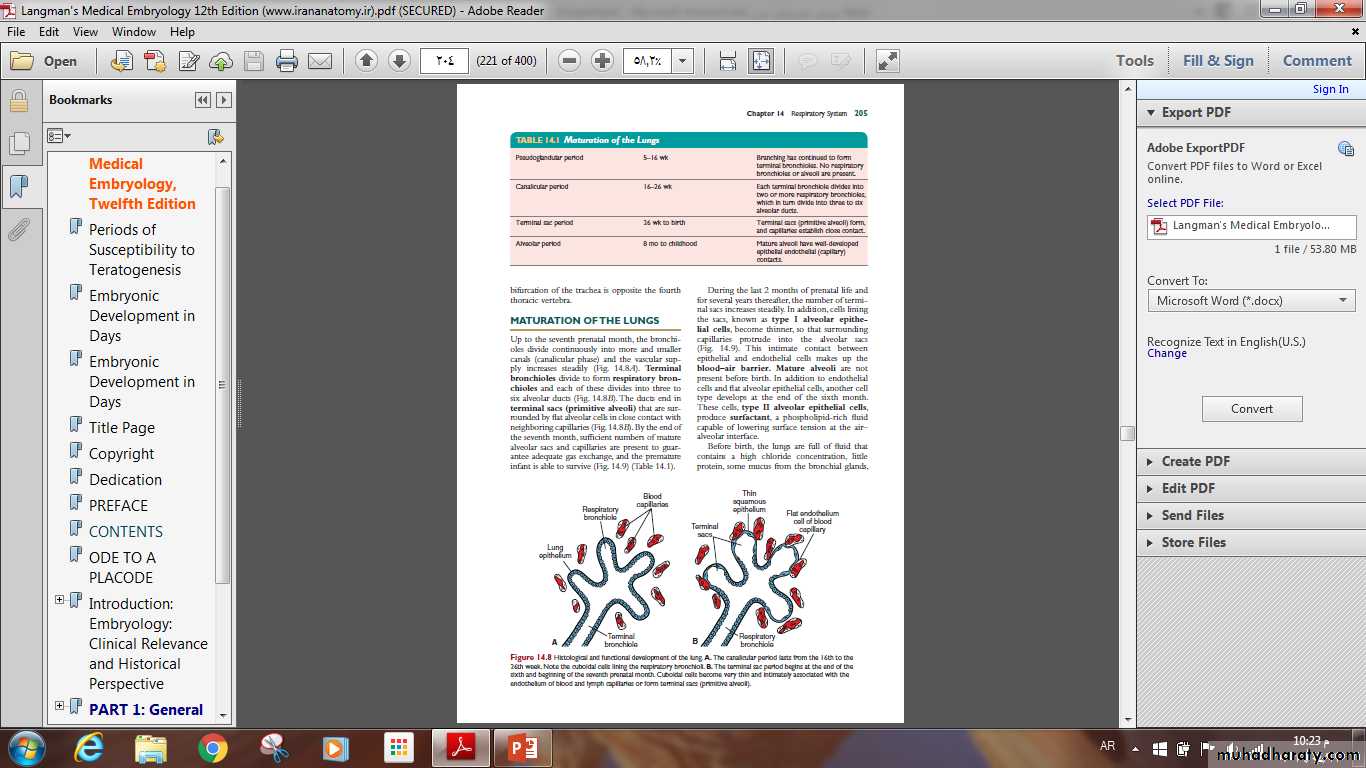Go to next page with down arrow

[x=399, y=61]
